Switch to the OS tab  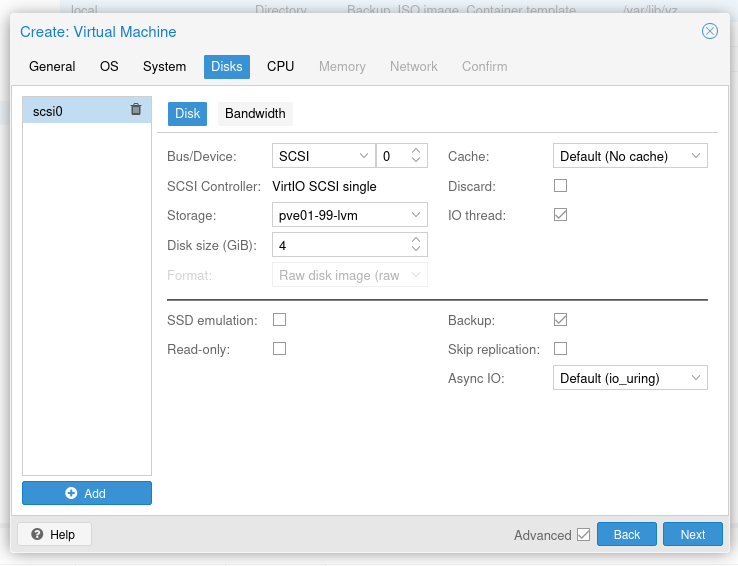[x=109, y=66]
